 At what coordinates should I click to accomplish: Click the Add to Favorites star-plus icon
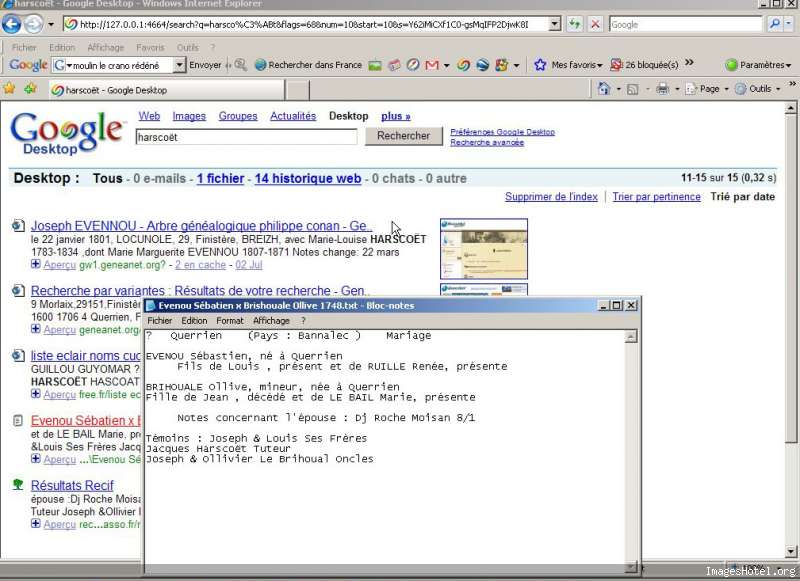pyautogui.click(x=31, y=89)
